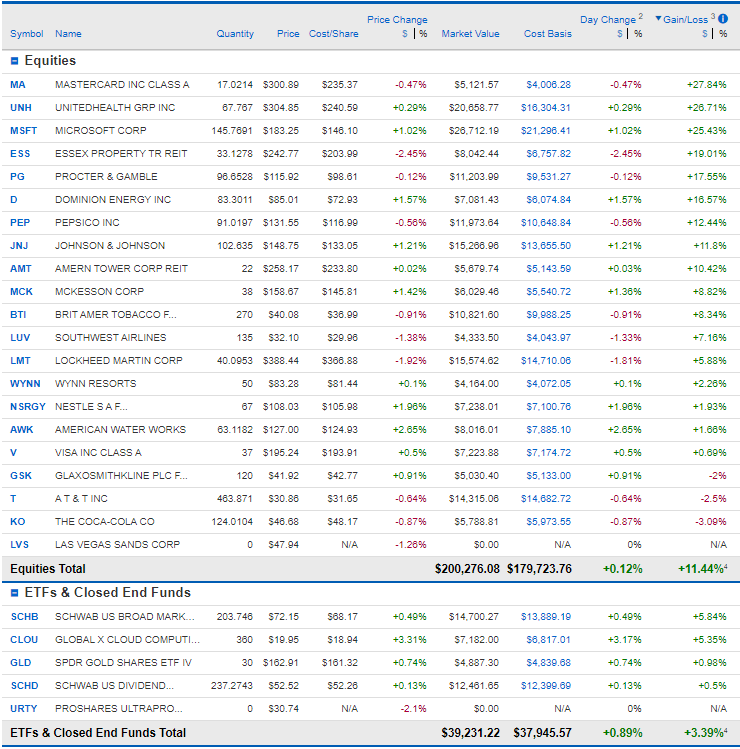Open the SCHB symbol link
Viewport: 740px width, 749px height.
pyautogui.click(x=24, y=617)
